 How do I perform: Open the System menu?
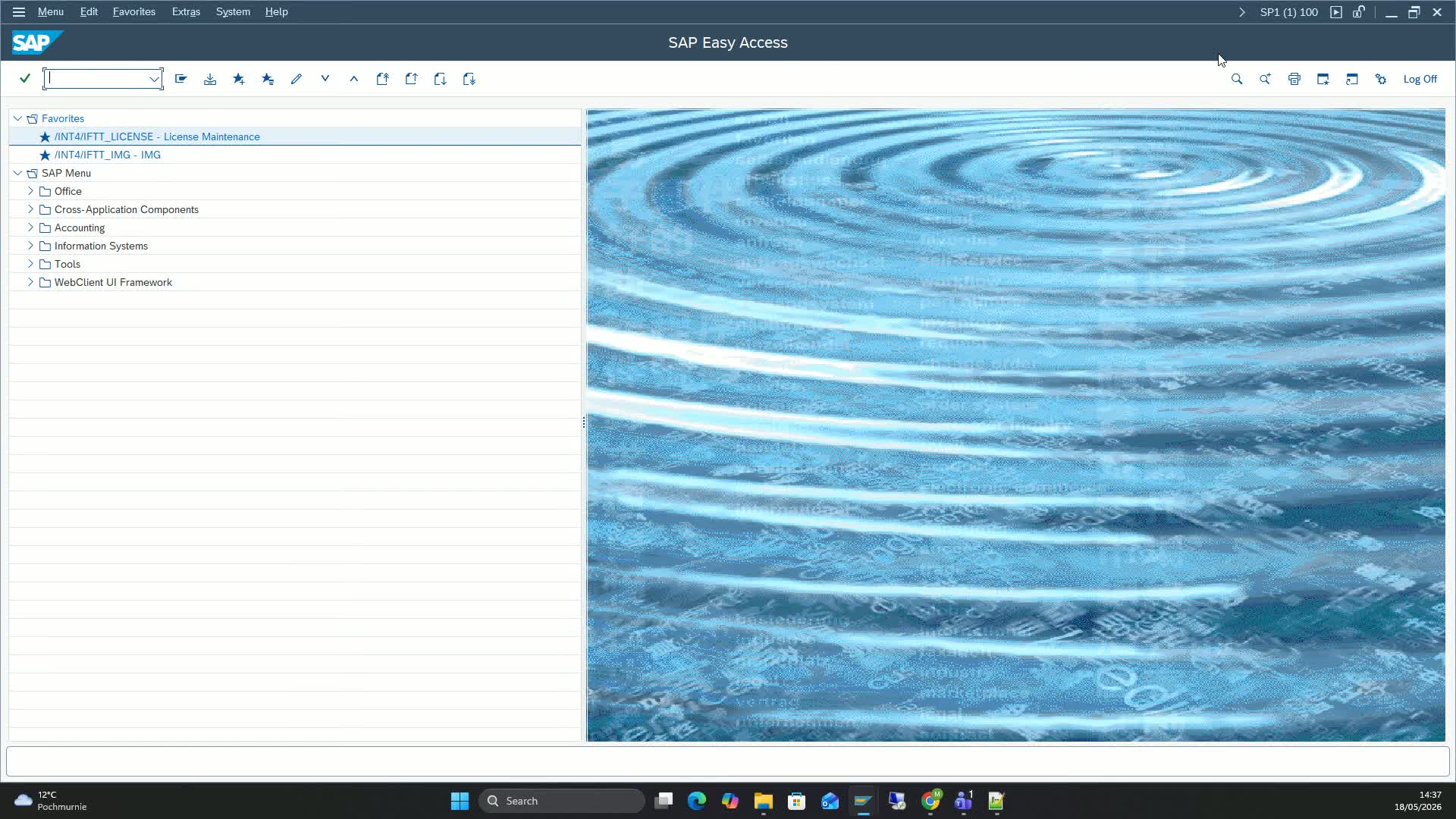(233, 12)
